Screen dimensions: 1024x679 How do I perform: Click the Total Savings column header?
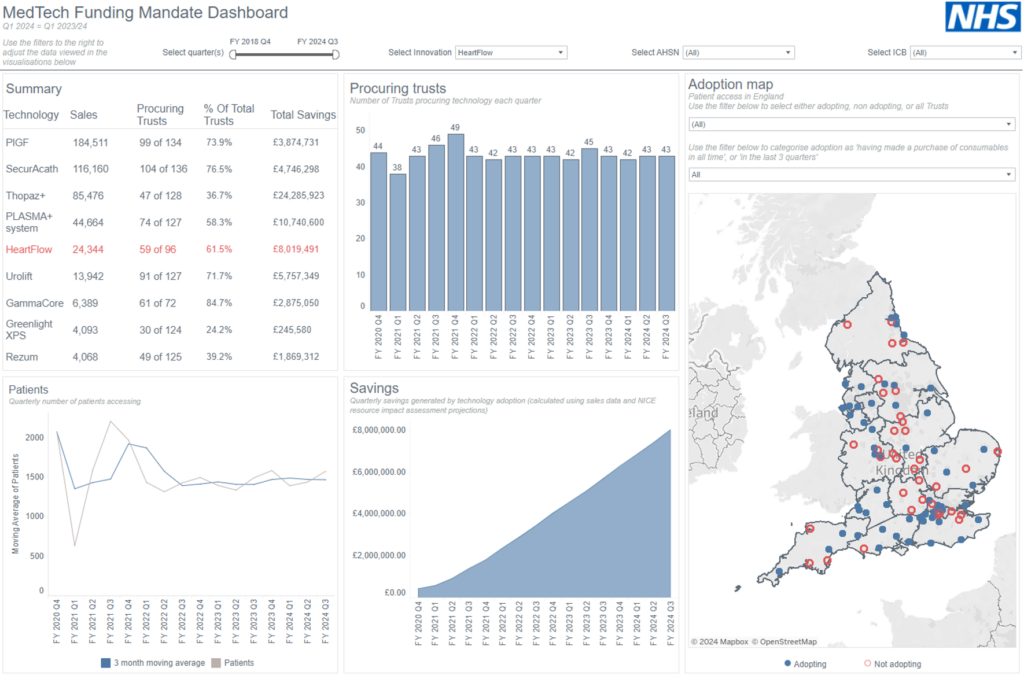[x=302, y=115]
